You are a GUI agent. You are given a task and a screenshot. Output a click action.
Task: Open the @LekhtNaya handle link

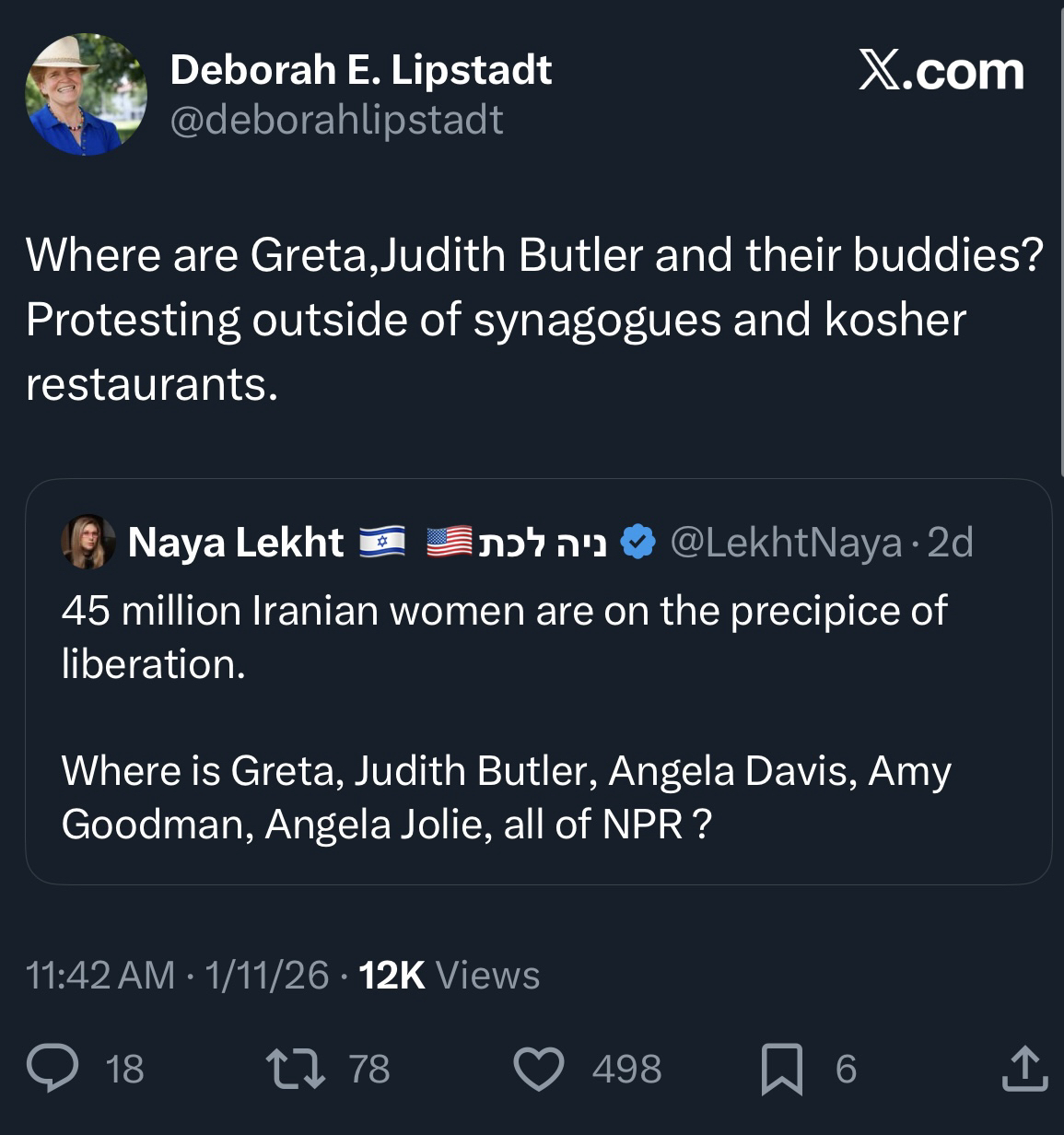pos(786,542)
